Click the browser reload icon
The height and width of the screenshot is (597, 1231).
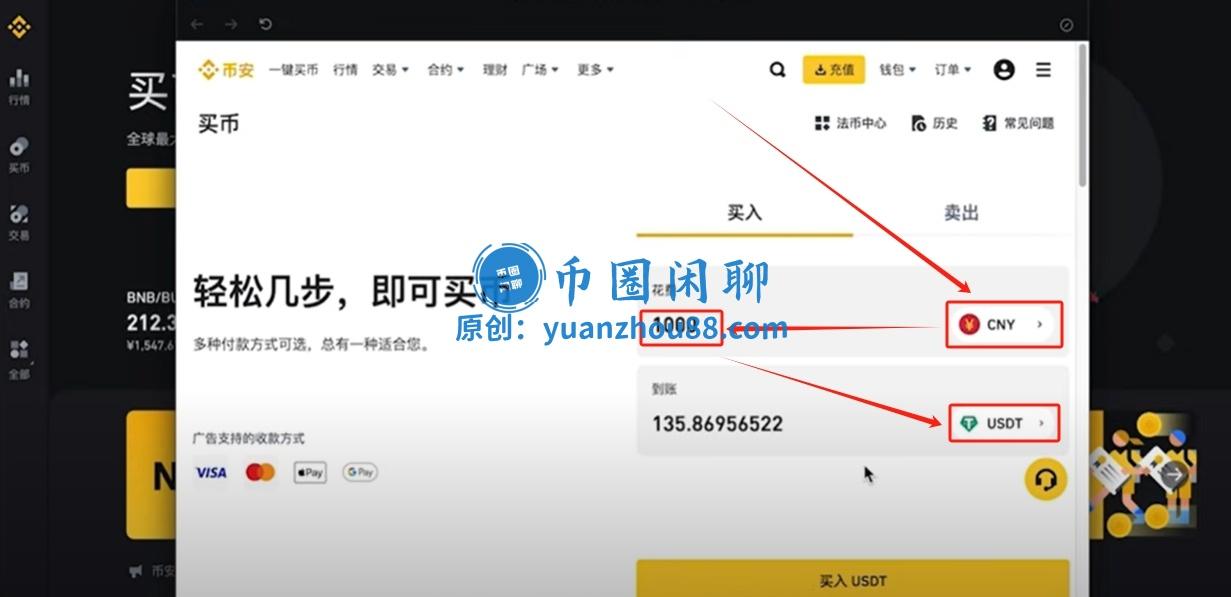265,24
